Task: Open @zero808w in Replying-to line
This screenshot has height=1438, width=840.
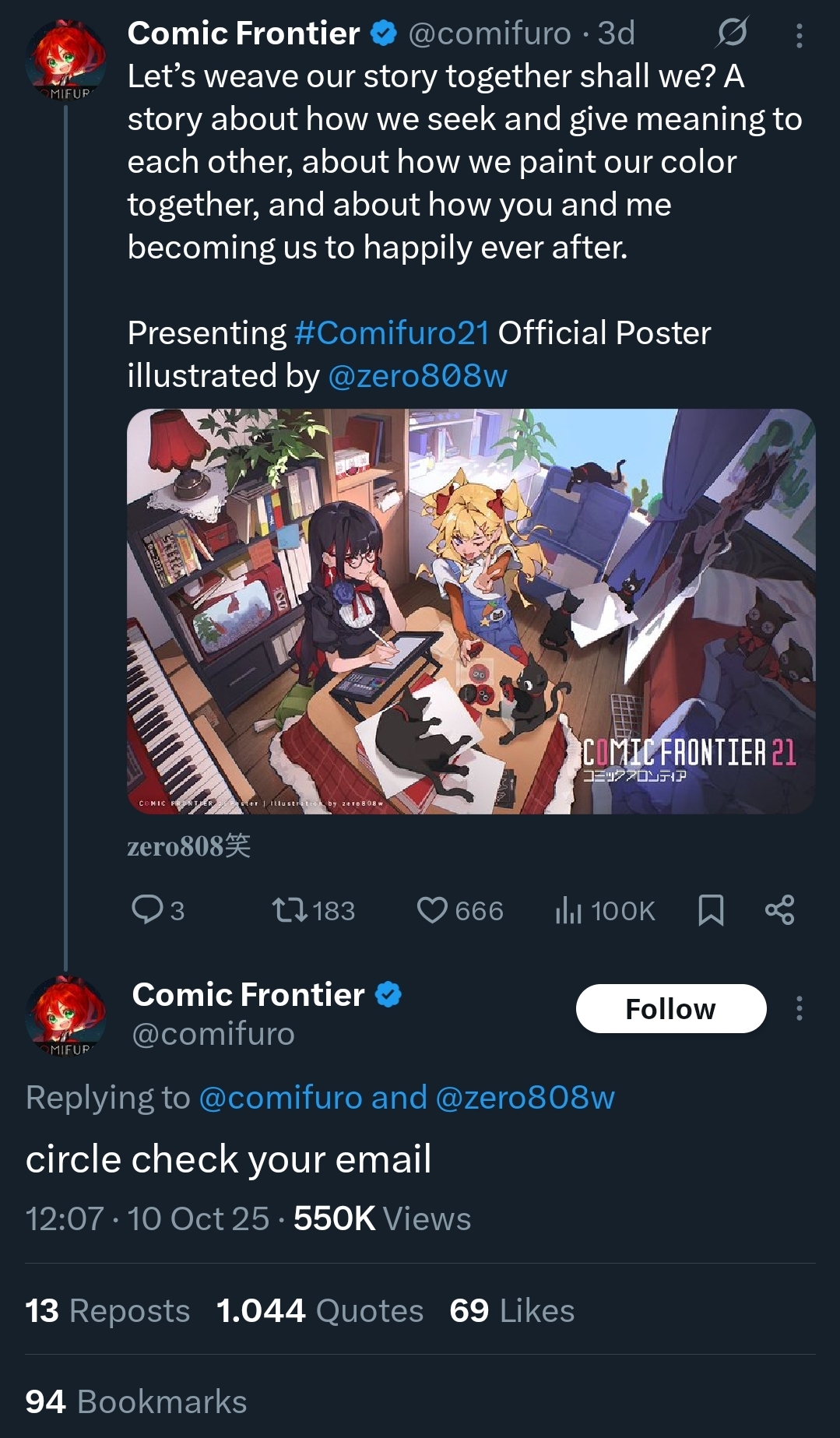Action: 525,1098
